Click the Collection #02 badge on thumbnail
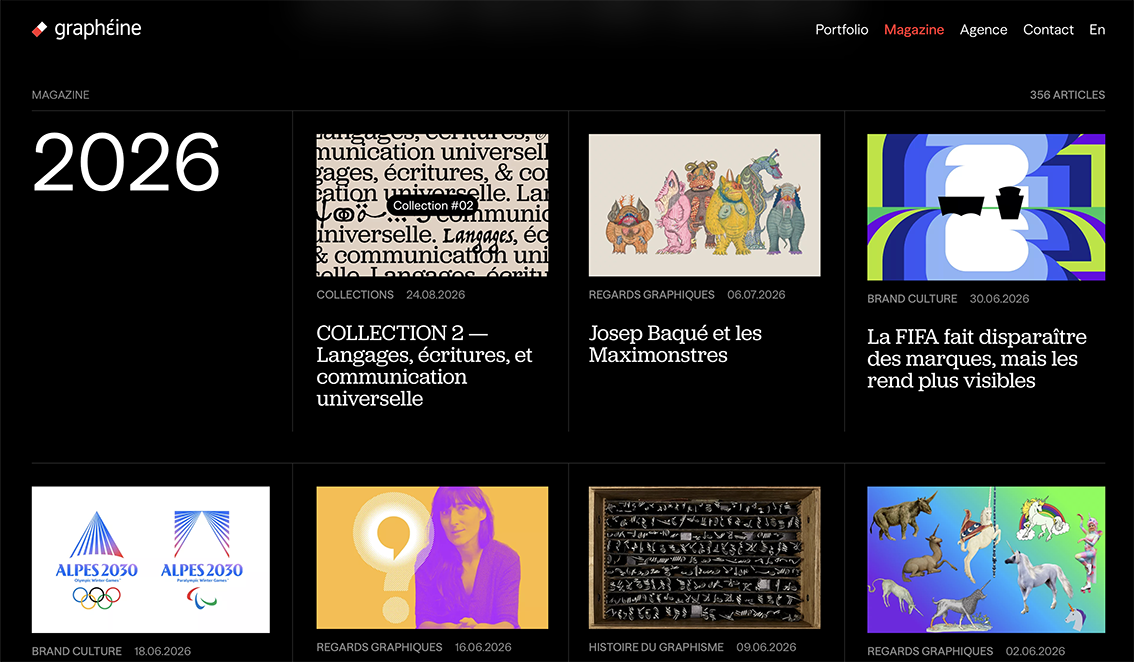The width and height of the screenshot is (1134, 662). (x=432, y=205)
